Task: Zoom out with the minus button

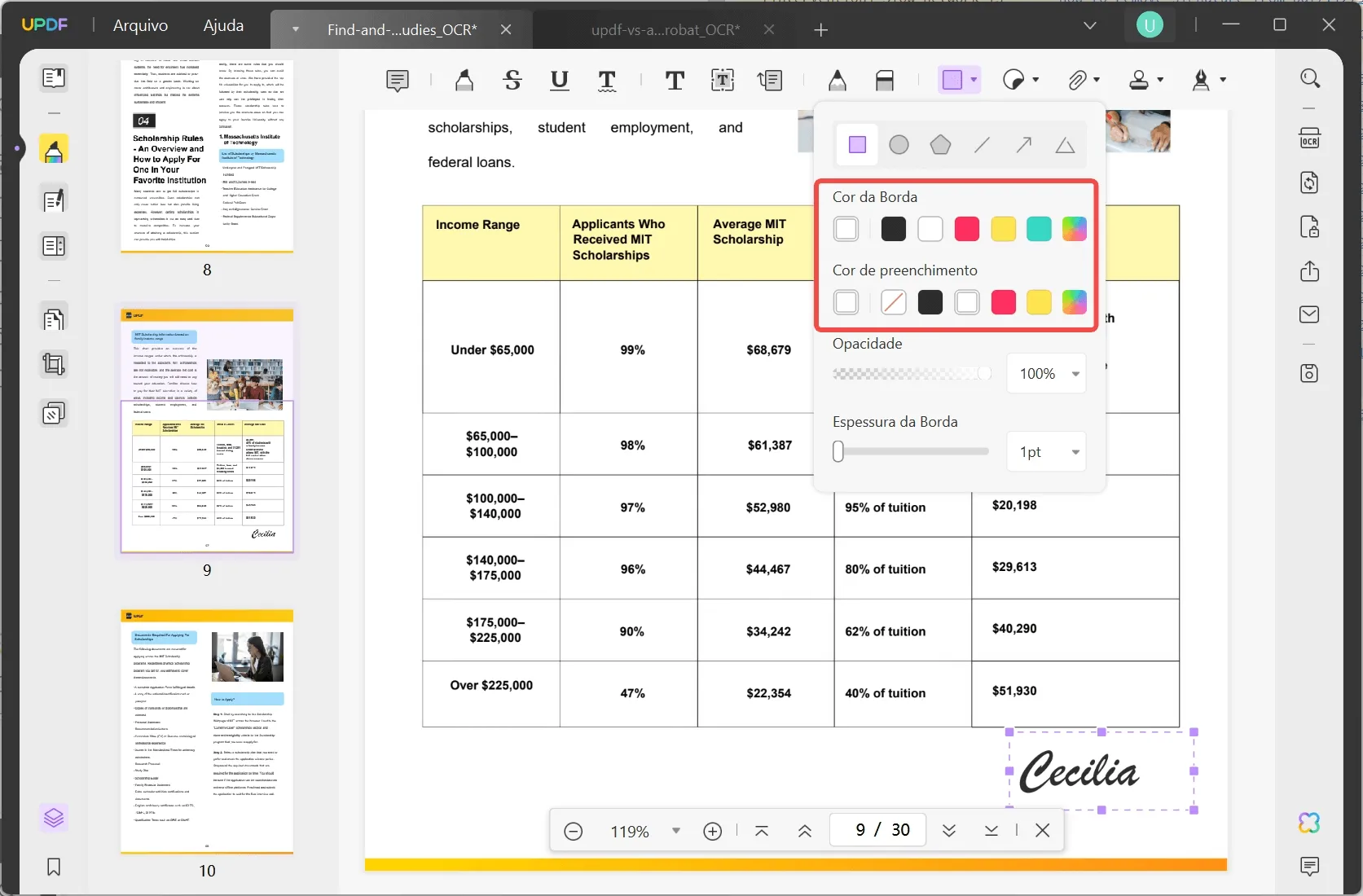Action: [574, 831]
